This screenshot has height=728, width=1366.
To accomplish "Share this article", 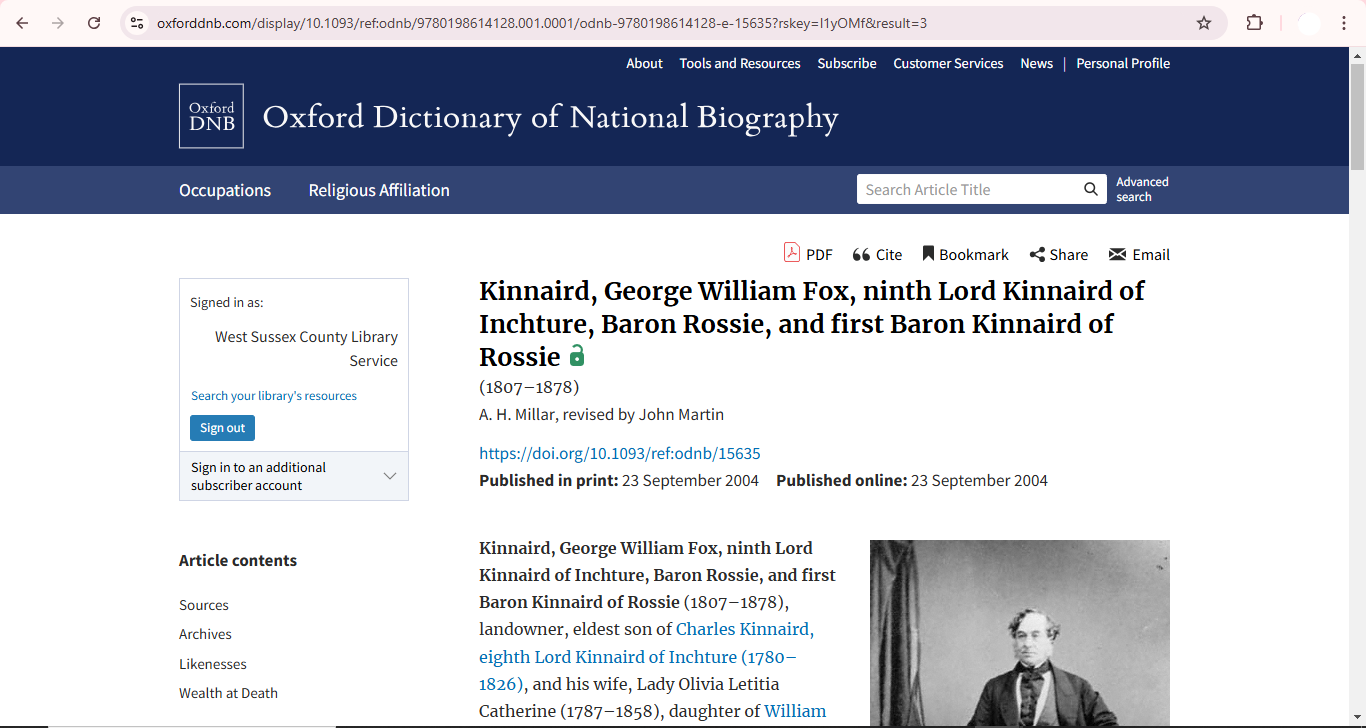I will (1059, 254).
